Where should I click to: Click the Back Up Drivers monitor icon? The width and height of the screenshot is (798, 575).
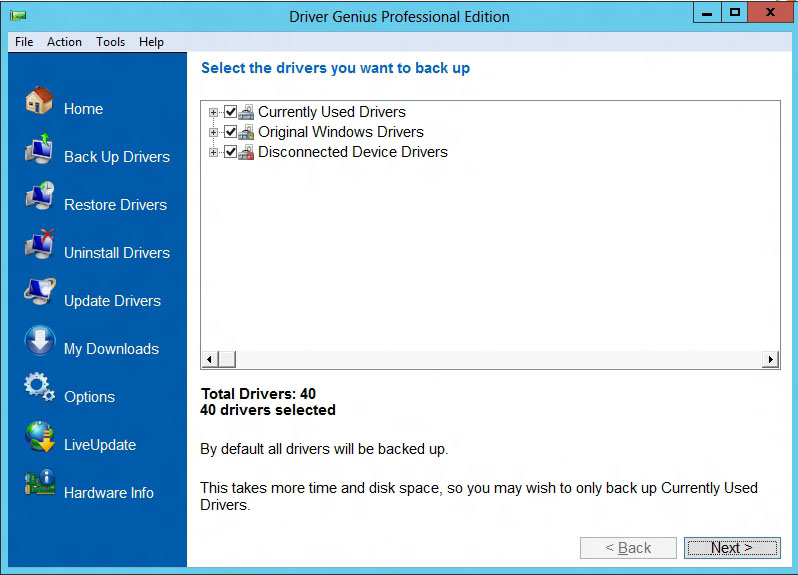[x=39, y=148]
